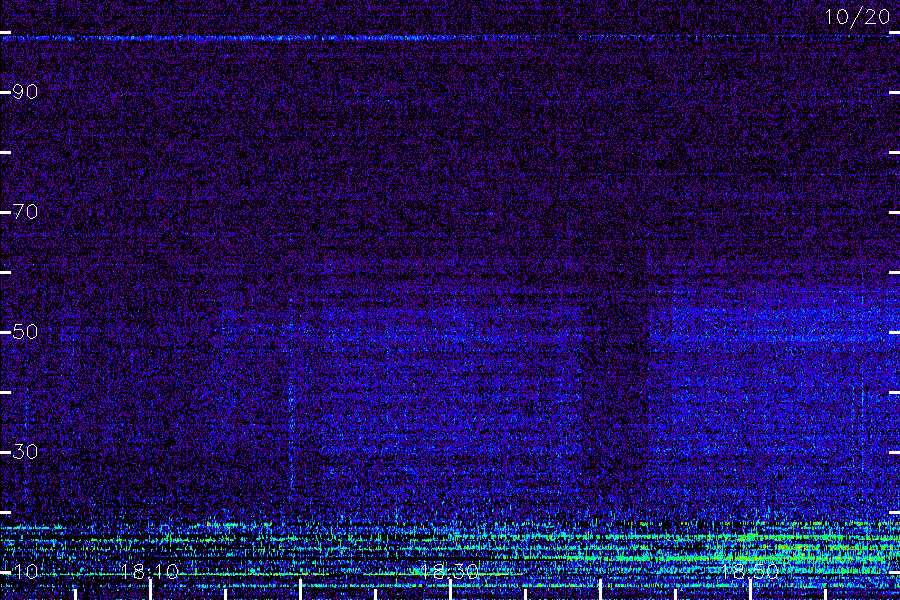Click the 30 frequency axis label
This screenshot has width=900, height=600.
point(25,452)
